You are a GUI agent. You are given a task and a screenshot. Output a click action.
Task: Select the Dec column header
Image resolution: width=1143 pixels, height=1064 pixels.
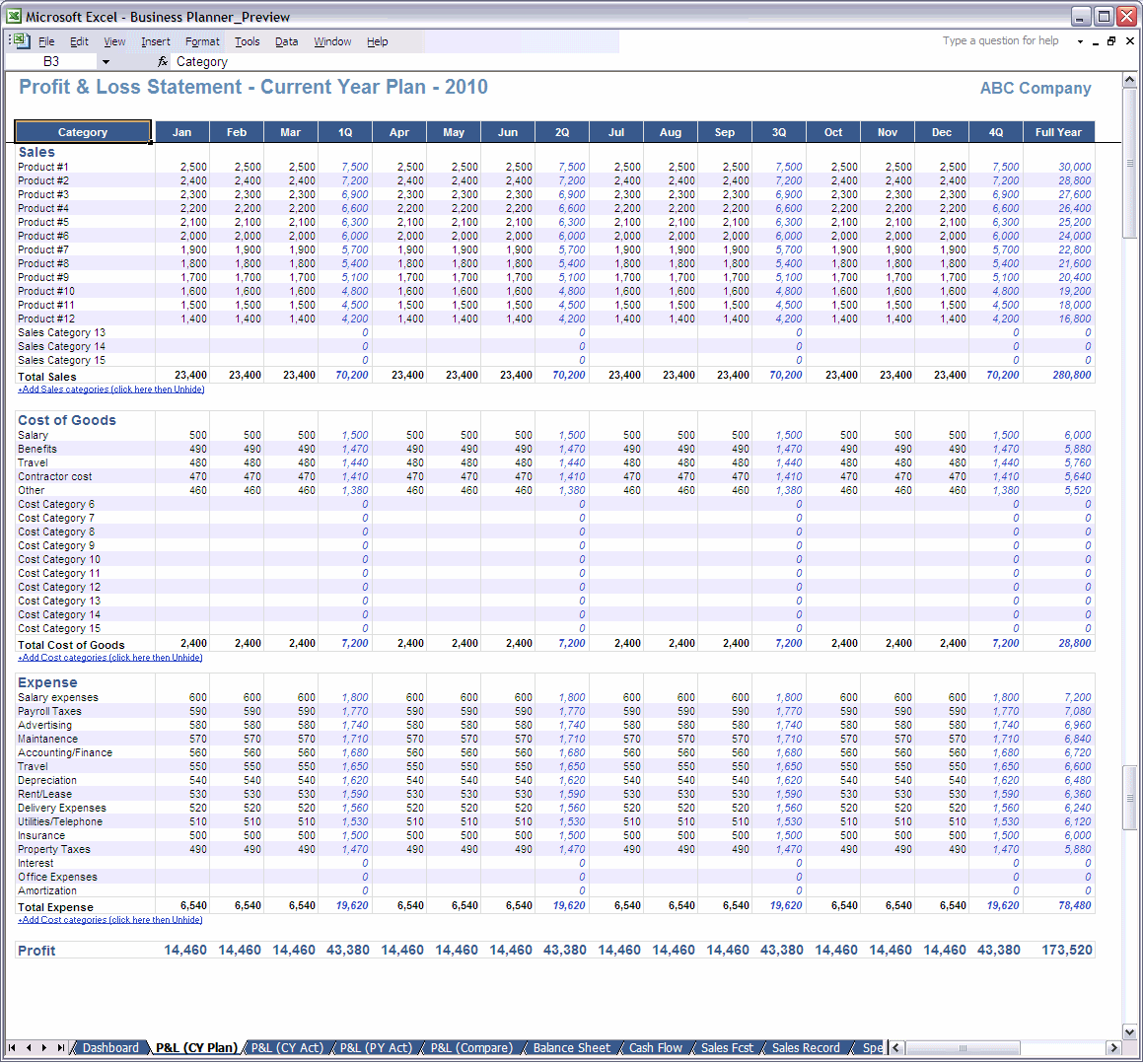[941, 132]
